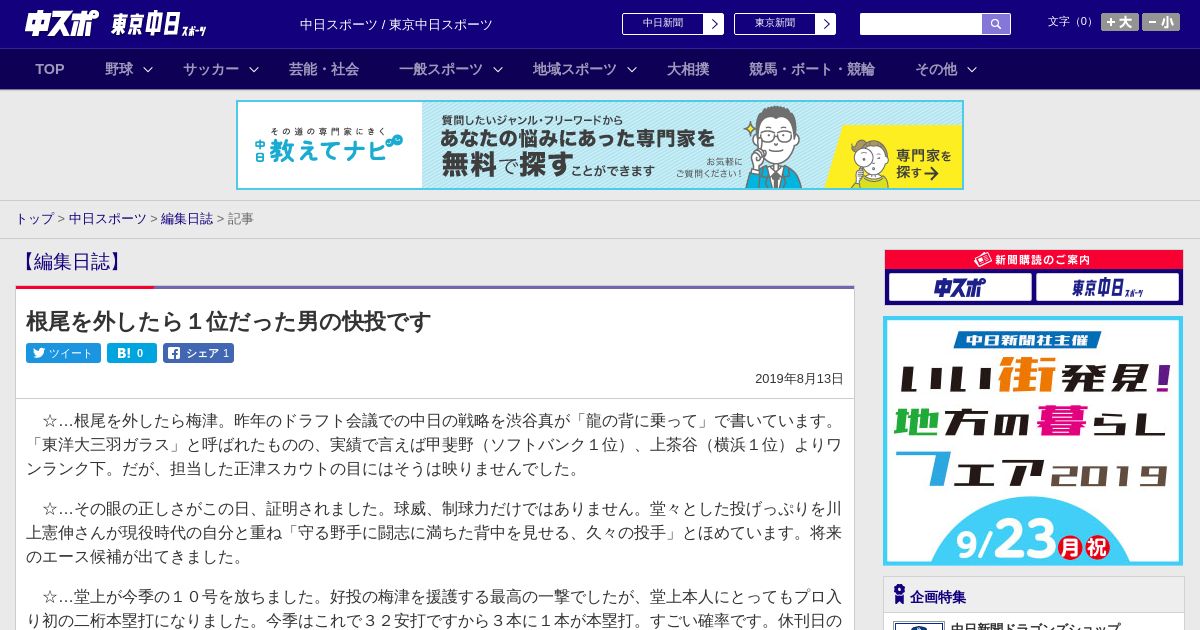Share article via Twitter ツイート button

click(63, 353)
